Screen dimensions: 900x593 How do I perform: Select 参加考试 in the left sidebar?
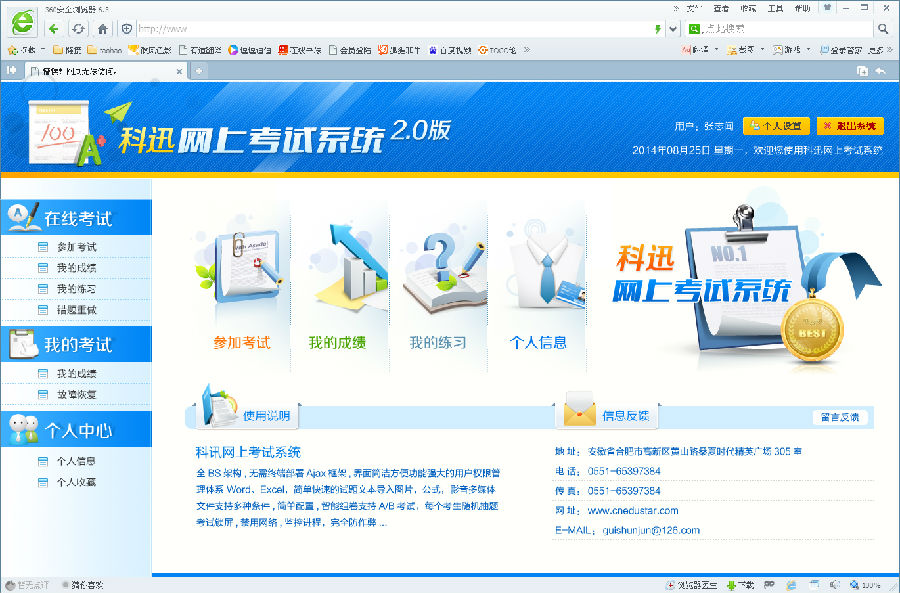[x=76, y=247]
